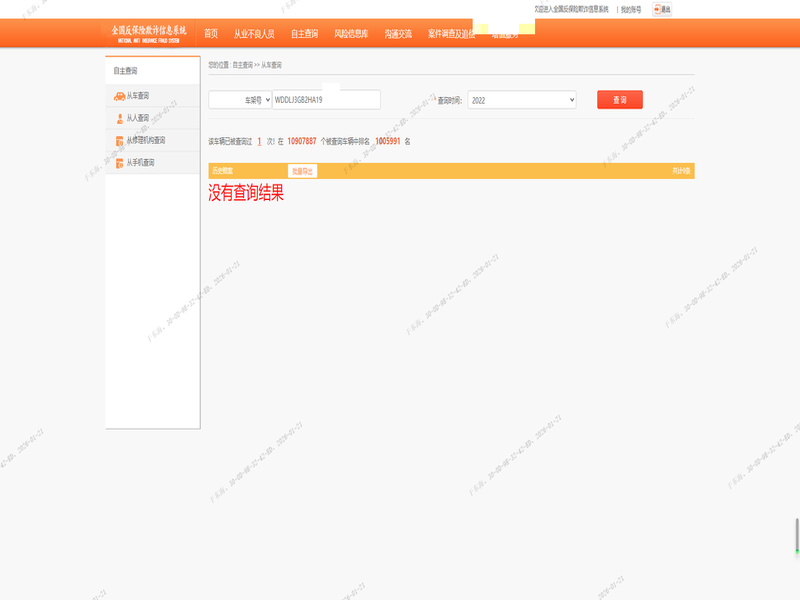Screen dimensions: 800x600
Task: Expand the 查询时间 year dropdown showing 2022
Action: point(522,100)
